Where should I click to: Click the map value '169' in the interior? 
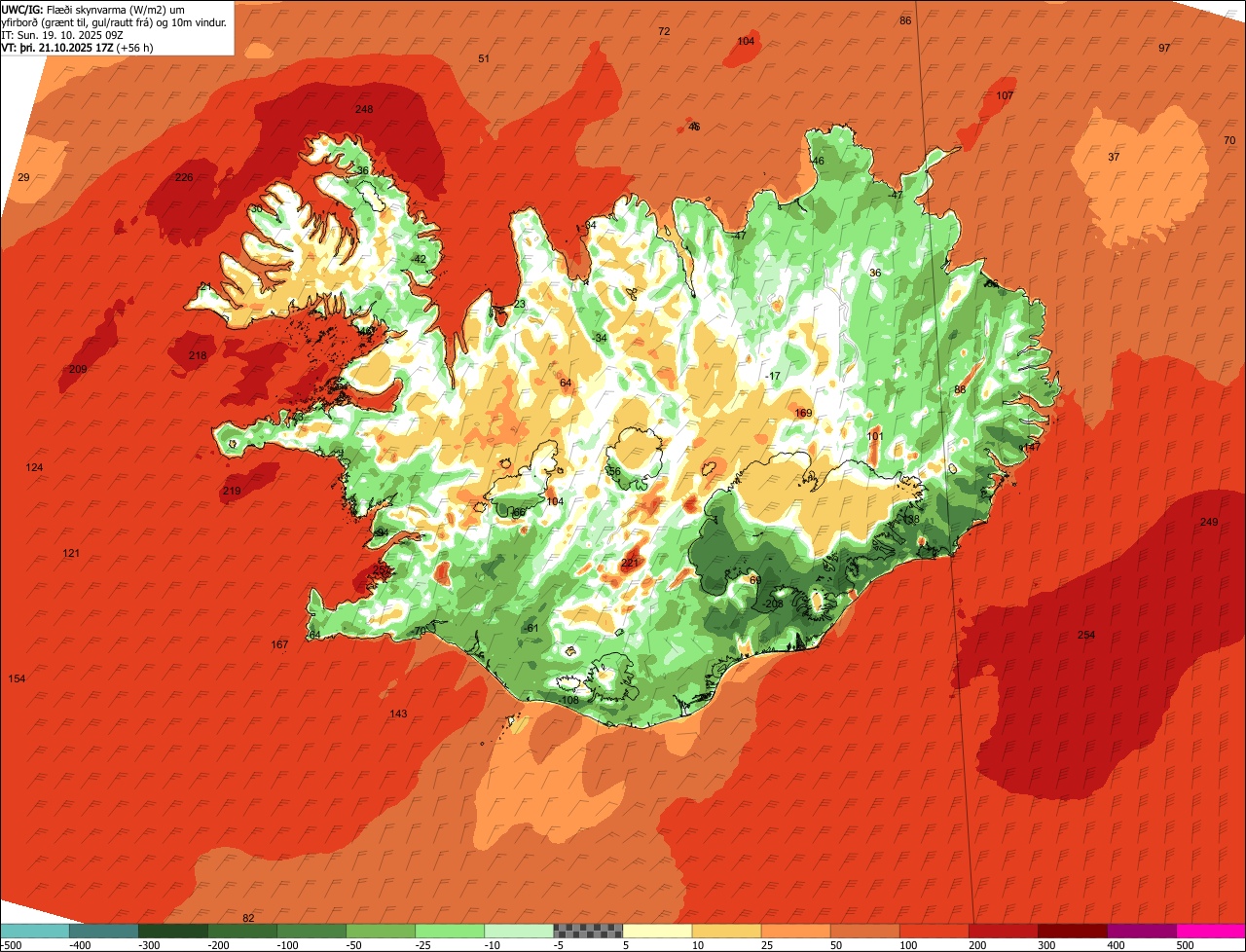803,413
